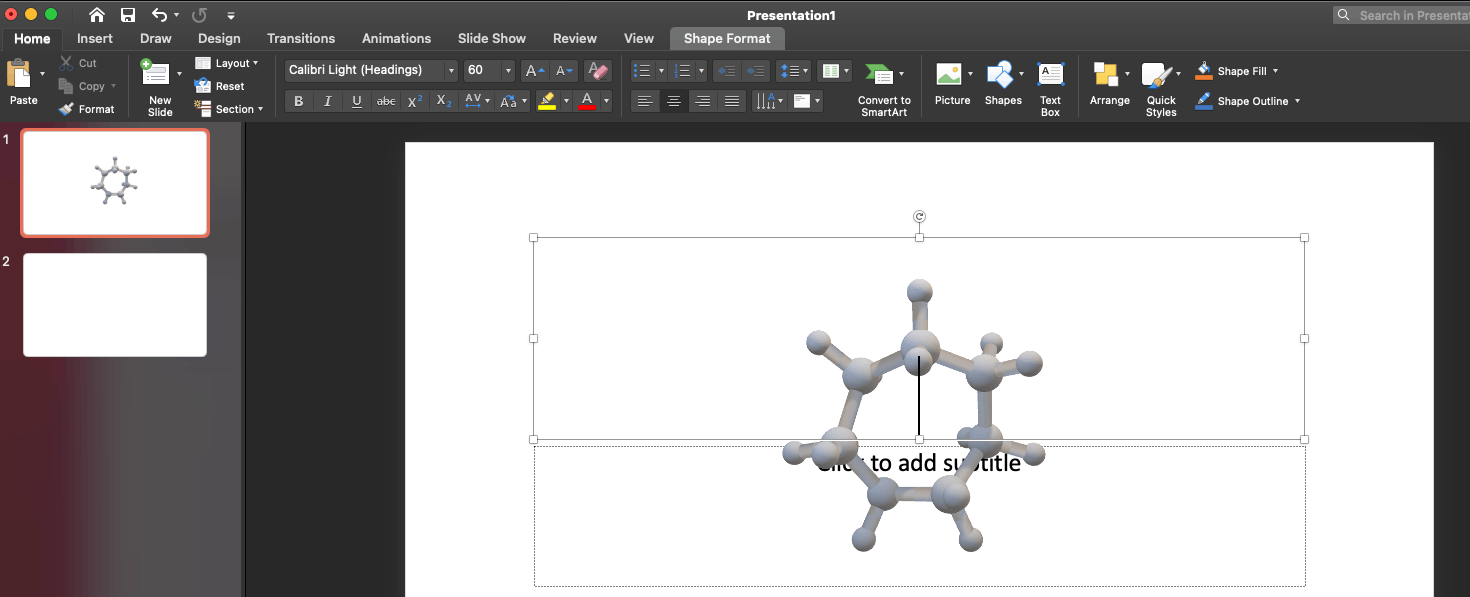Open the Transitions tab
The height and width of the screenshot is (597, 1470).
pyautogui.click(x=301, y=38)
